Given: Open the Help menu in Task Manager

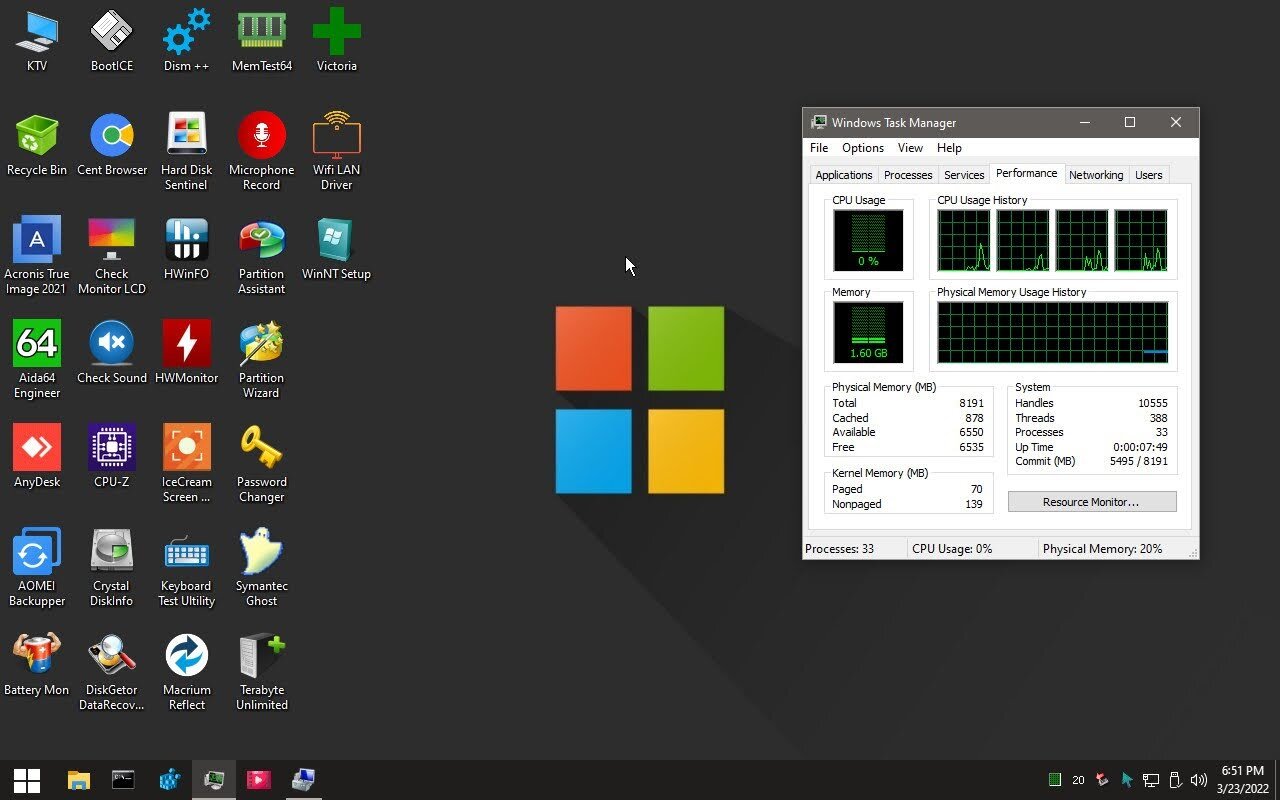Looking at the screenshot, I should 949,148.
